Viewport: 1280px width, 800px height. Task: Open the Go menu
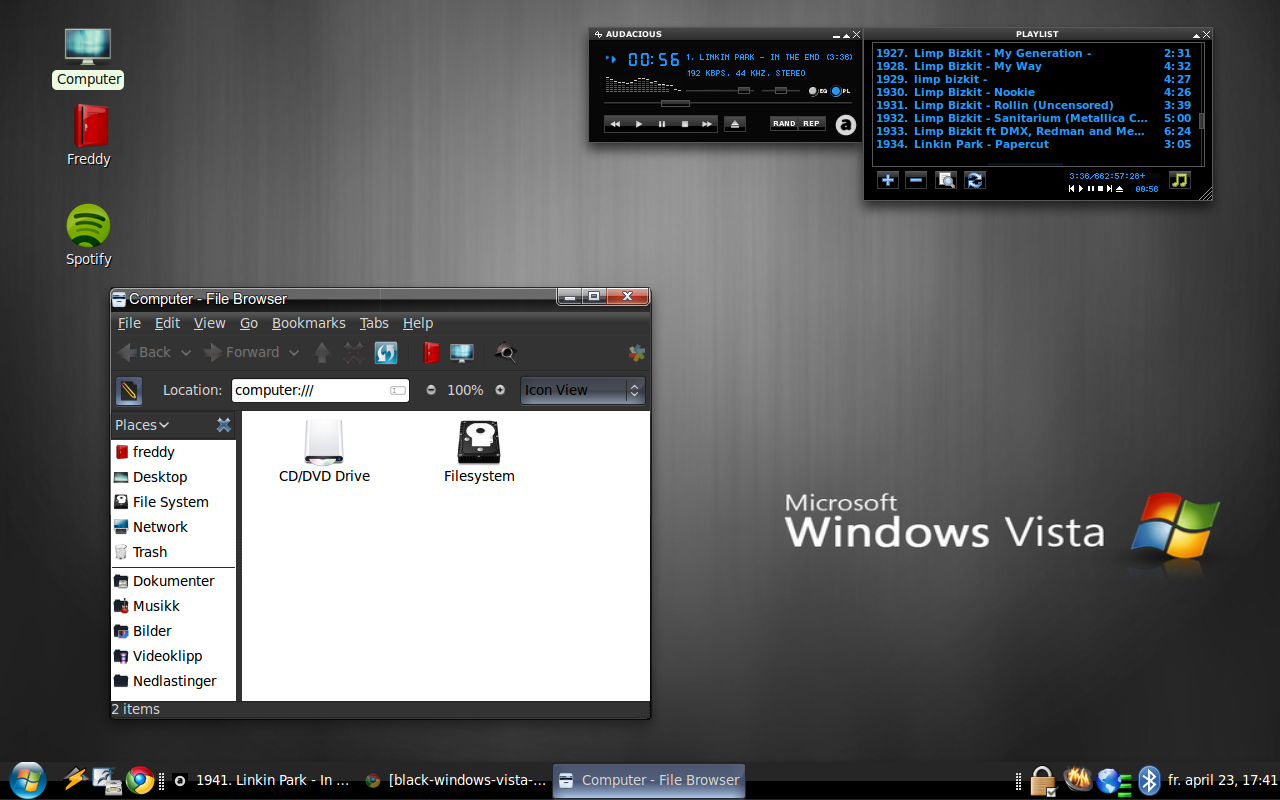point(249,323)
